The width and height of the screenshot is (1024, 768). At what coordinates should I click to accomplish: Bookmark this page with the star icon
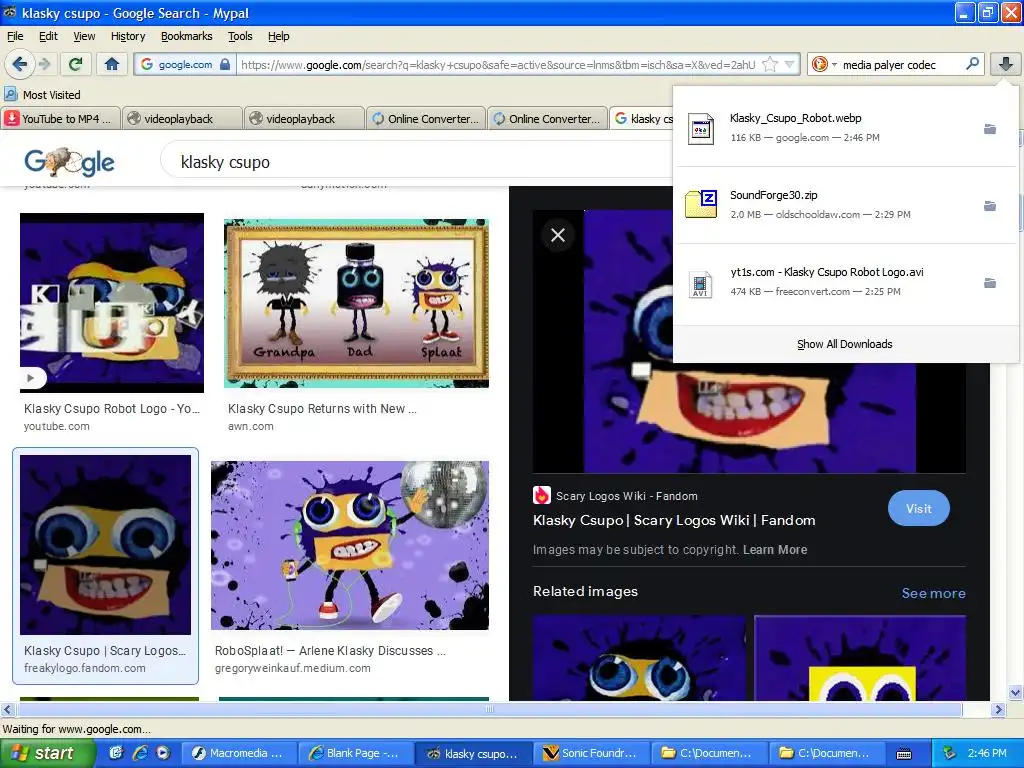[771, 64]
